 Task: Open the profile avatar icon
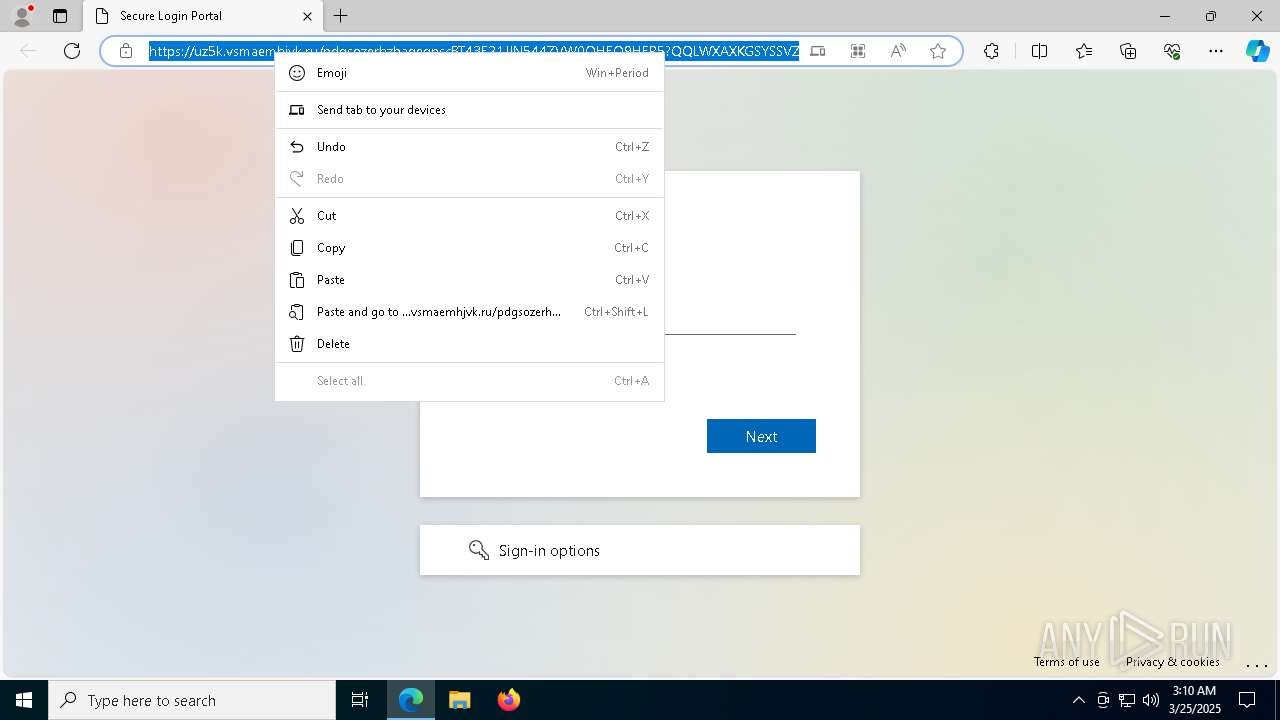(22, 16)
